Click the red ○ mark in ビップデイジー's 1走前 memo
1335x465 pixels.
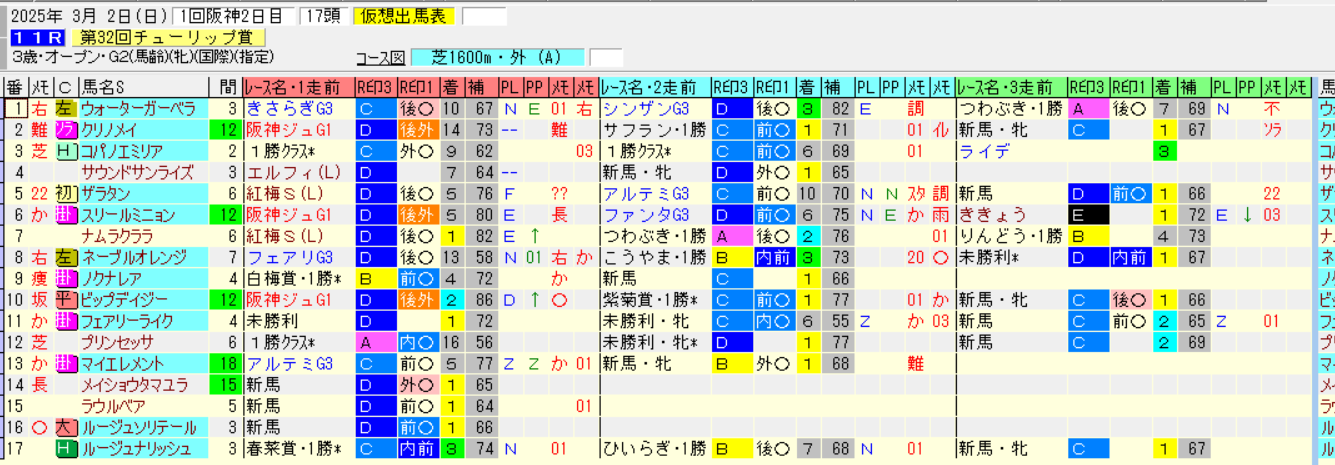pos(560,300)
